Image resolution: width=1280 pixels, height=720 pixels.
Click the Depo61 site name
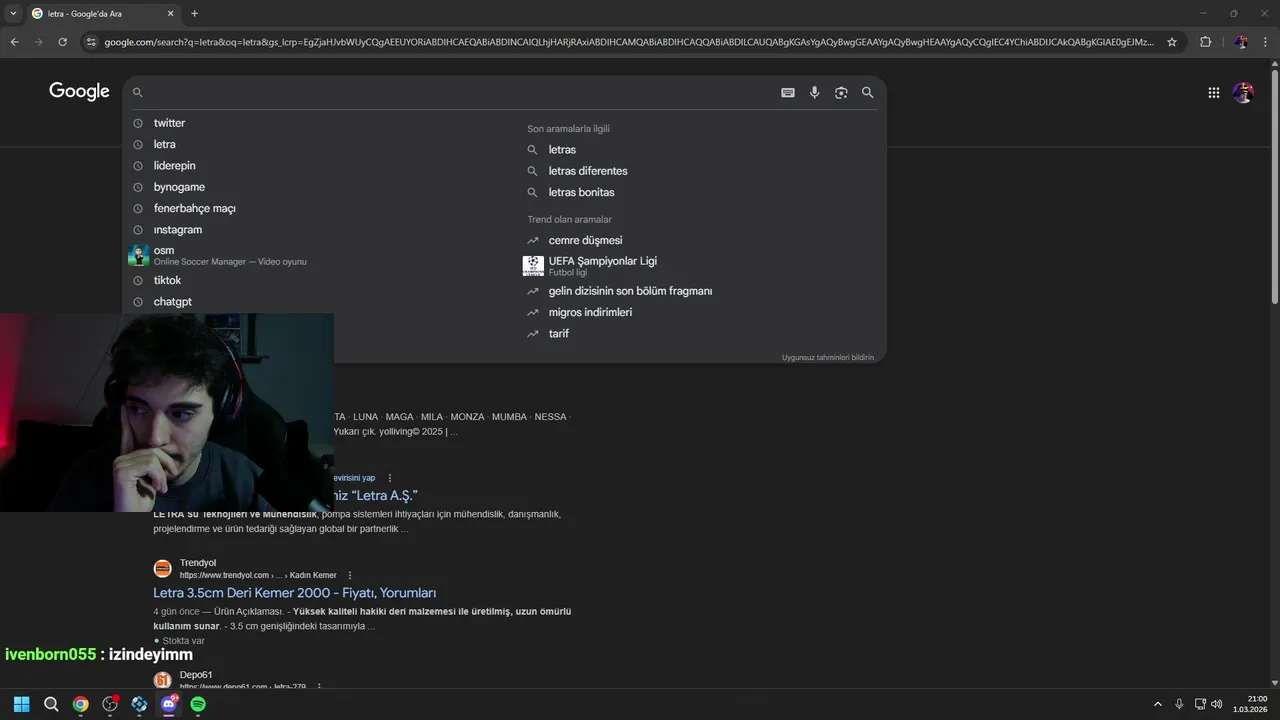pyautogui.click(x=196, y=675)
